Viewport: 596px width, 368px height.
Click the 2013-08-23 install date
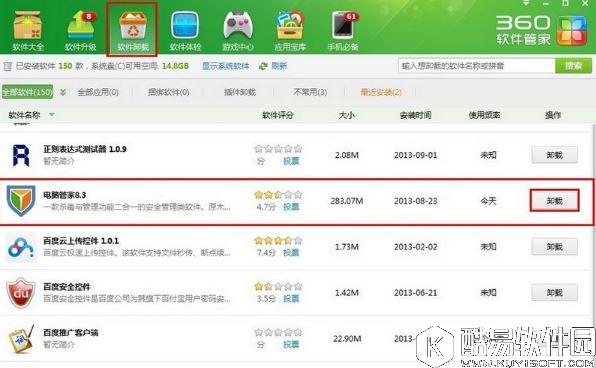415,201
